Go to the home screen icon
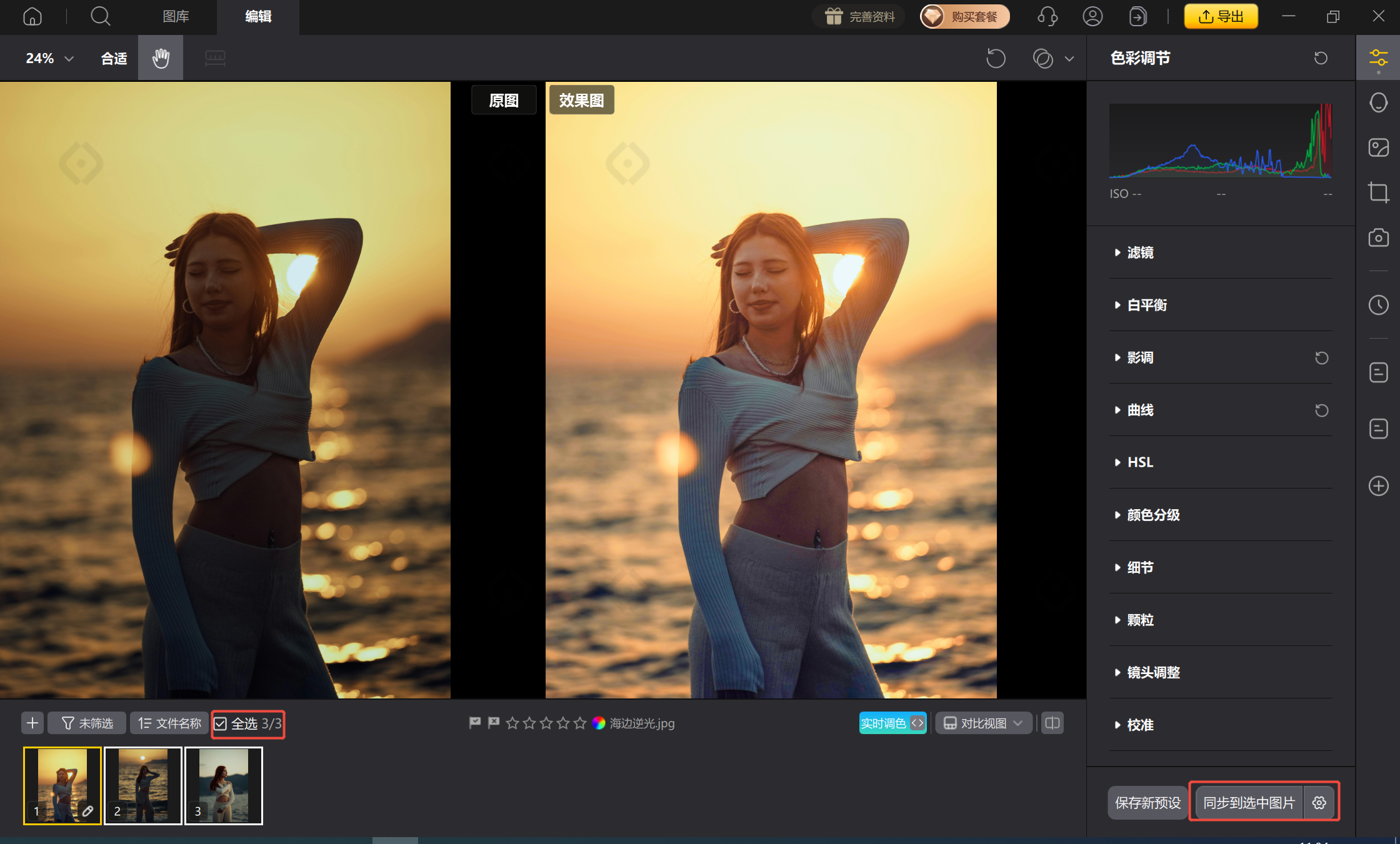Viewport: 1400px width, 844px height. pyautogui.click(x=32, y=16)
